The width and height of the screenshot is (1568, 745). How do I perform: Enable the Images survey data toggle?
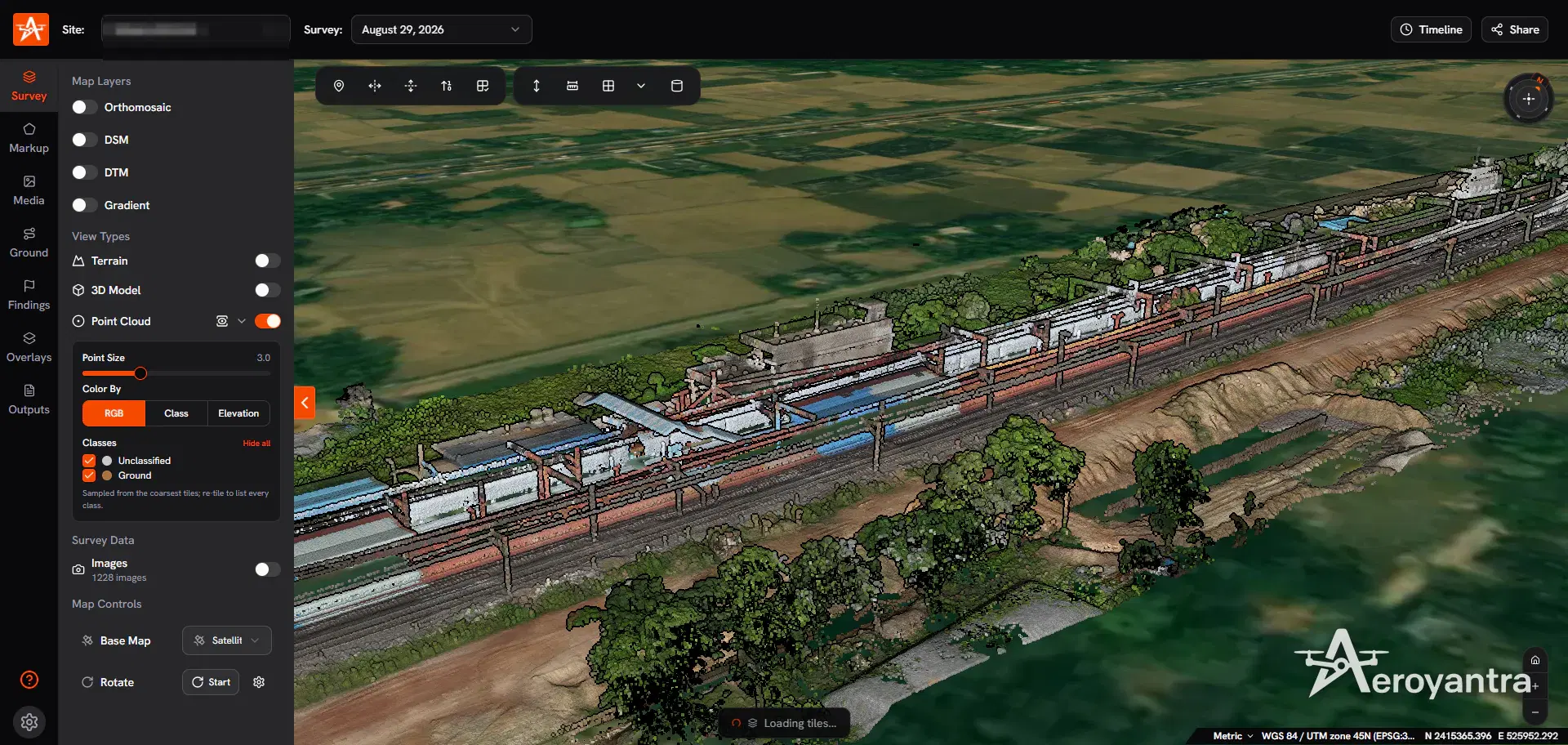click(268, 569)
